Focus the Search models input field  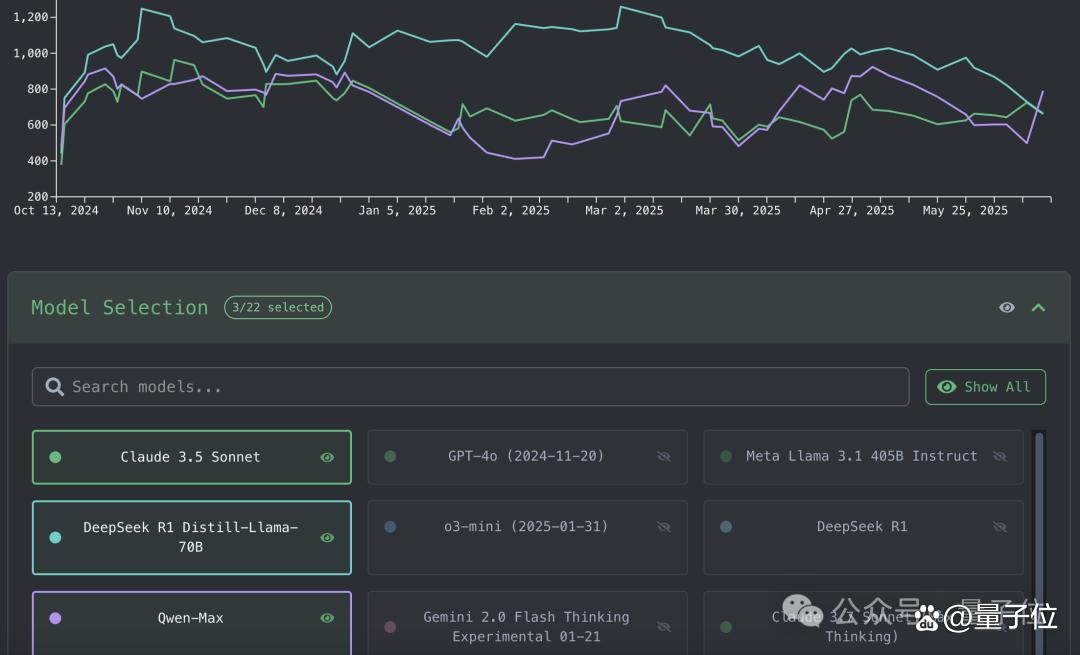pos(470,386)
